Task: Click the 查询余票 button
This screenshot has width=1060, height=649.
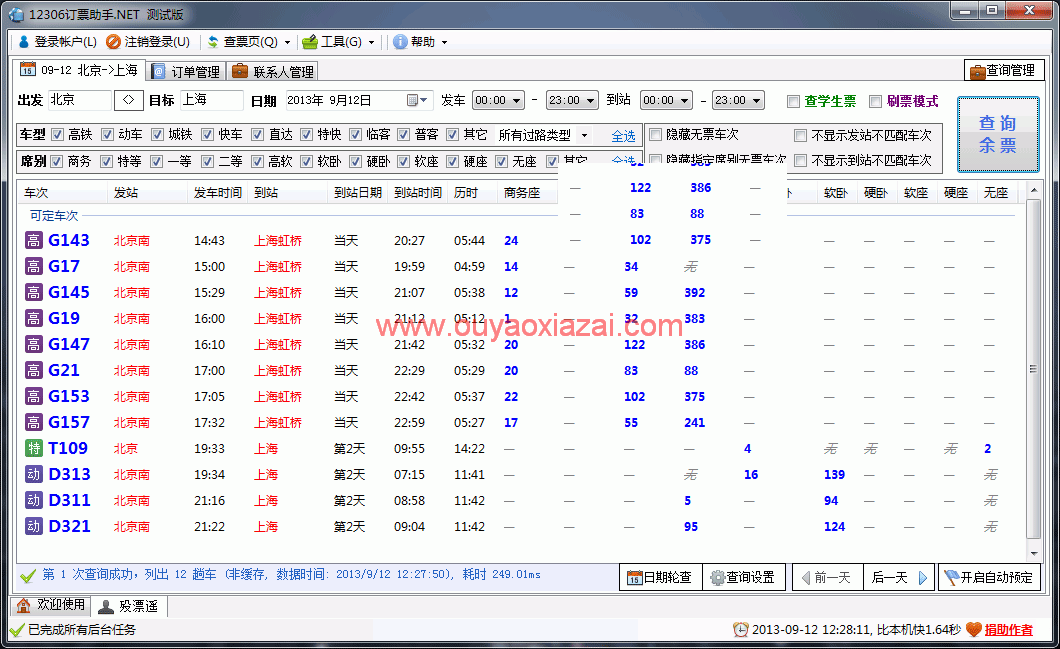Action: tap(998, 134)
